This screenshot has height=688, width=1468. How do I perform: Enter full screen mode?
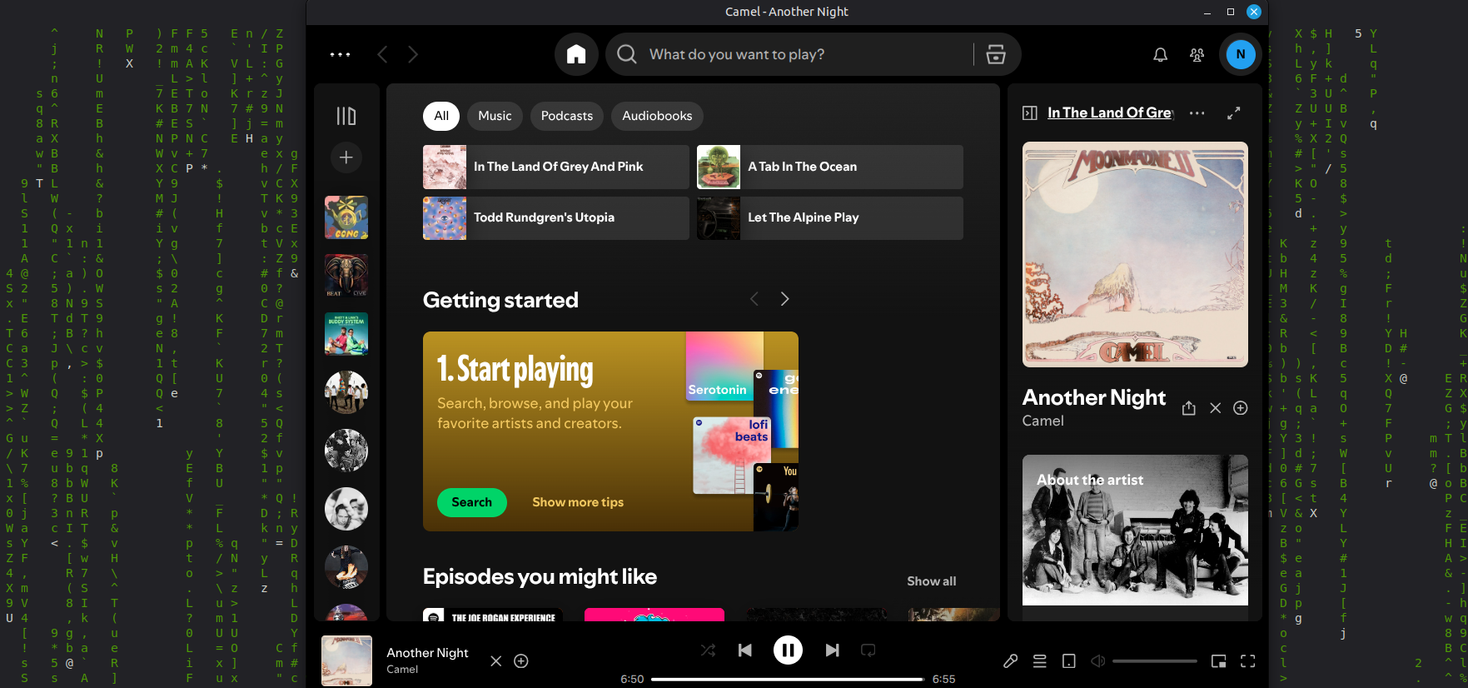pos(1248,661)
